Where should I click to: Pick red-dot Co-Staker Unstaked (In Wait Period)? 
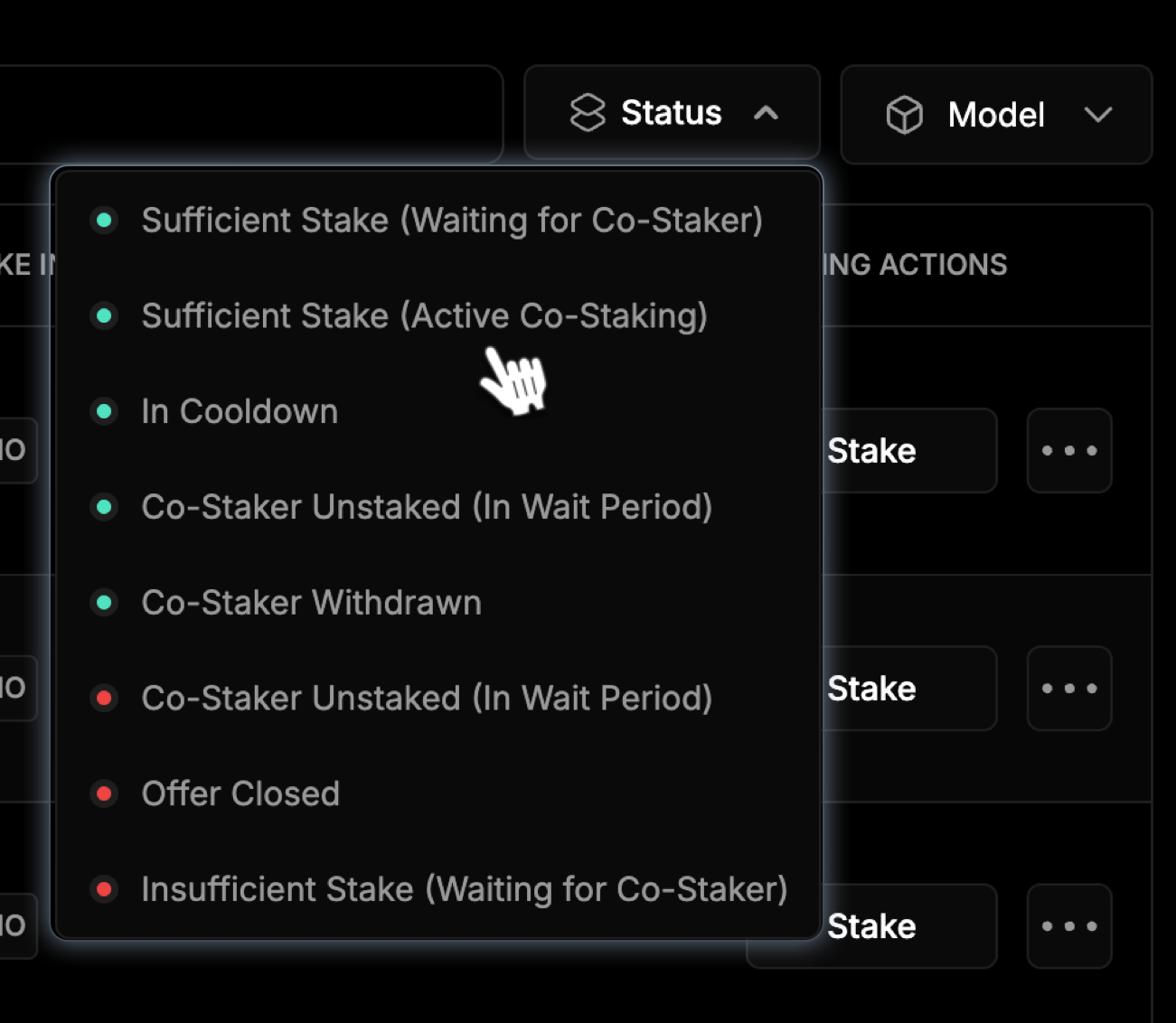437,699
